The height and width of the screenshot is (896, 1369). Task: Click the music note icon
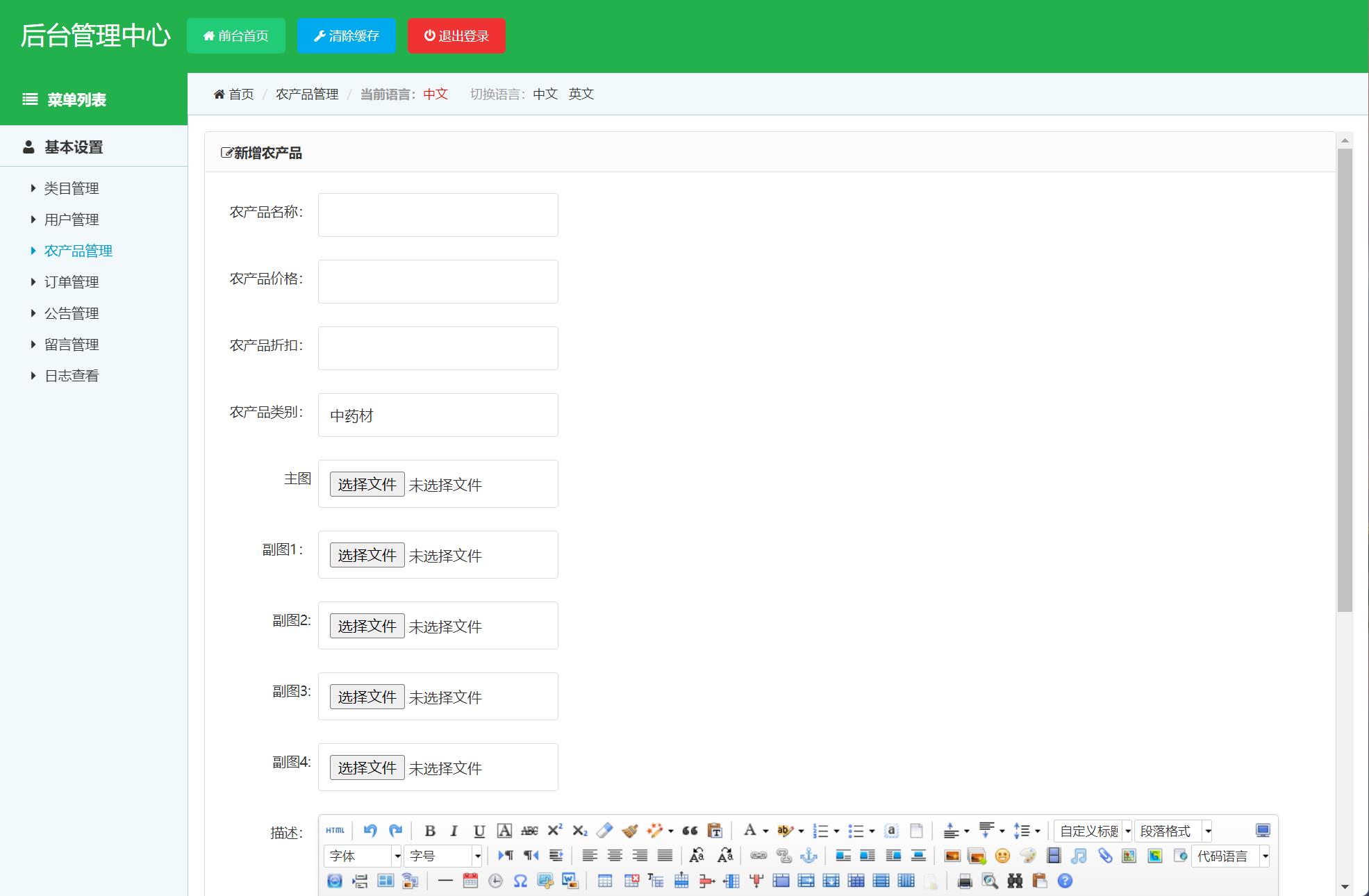(1079, 856)
